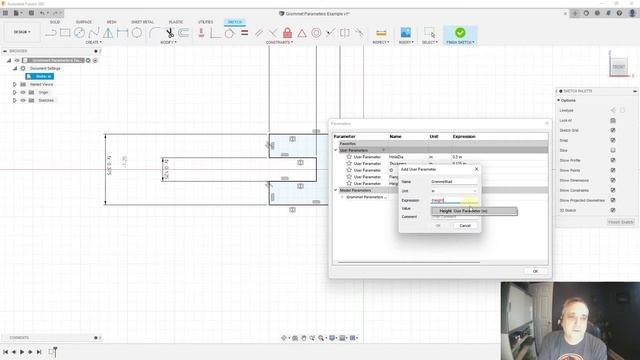Toggle the Show Dimensions checkbox
This screenshot has width=640, height=360.
coord(613,180)
